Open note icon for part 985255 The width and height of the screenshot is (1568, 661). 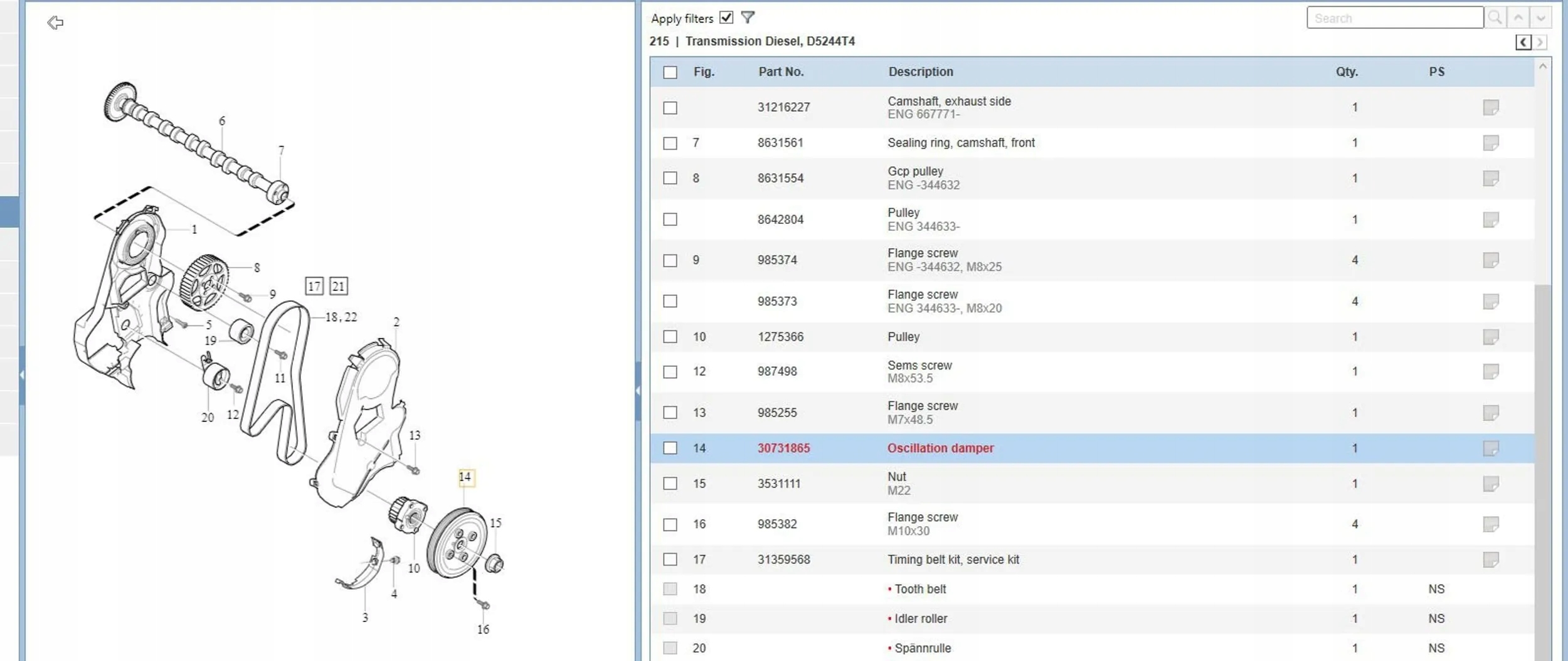tap(1491, 413)
